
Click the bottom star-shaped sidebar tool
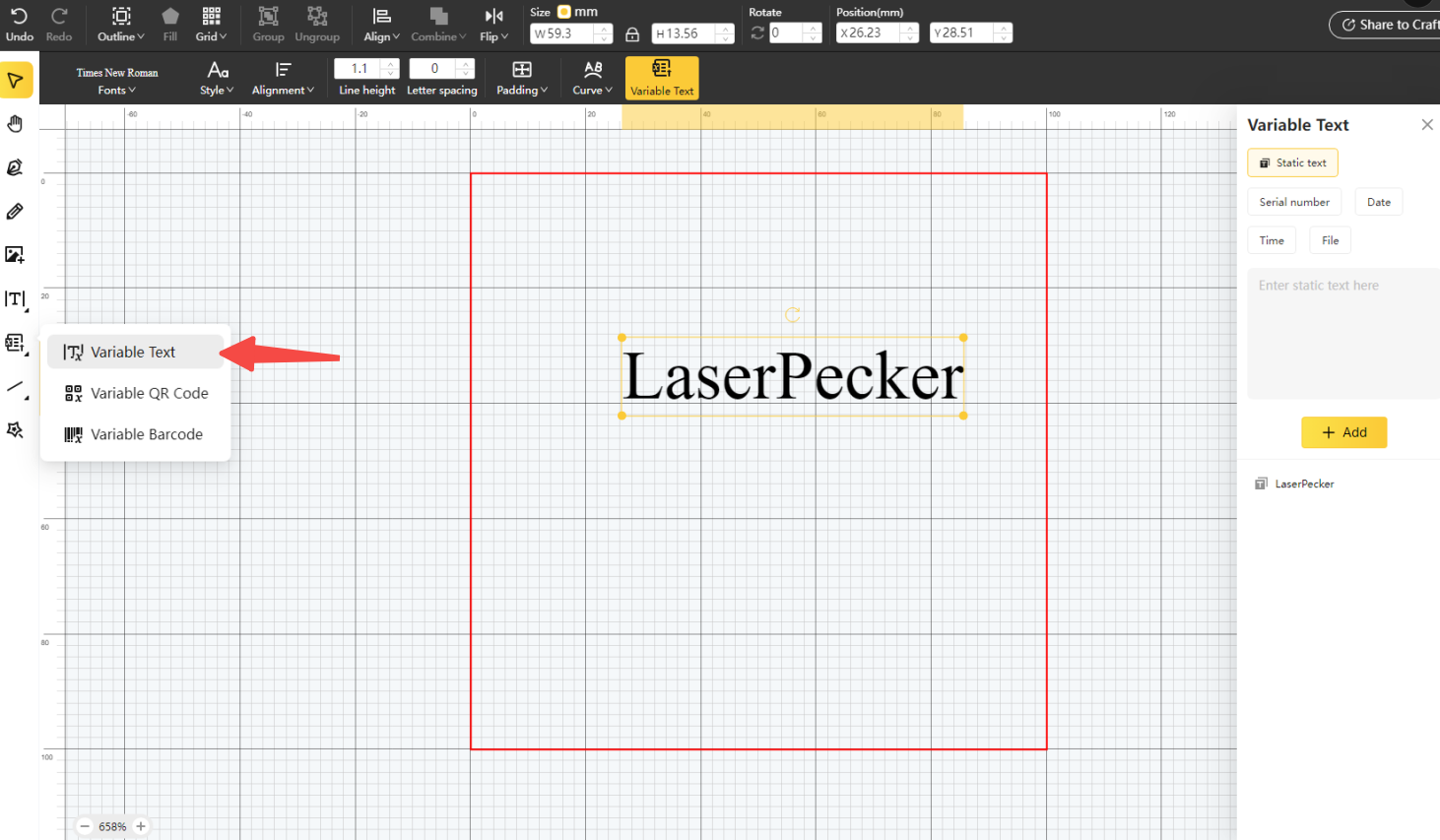(x=15, y=430)
